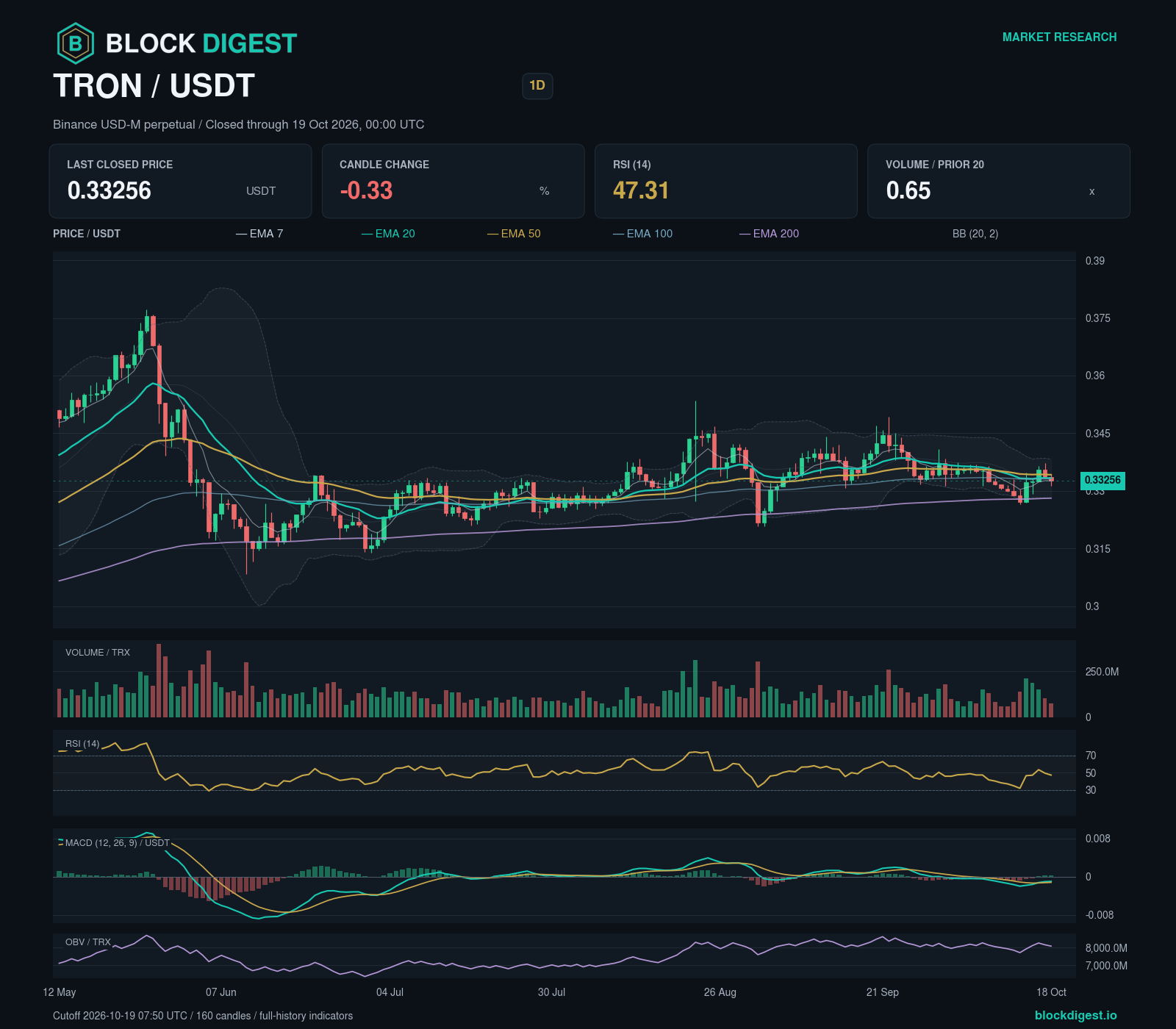
Task: Select the volume ratio value 0.65
Action: pyautogui.click(x=908, y=190)
